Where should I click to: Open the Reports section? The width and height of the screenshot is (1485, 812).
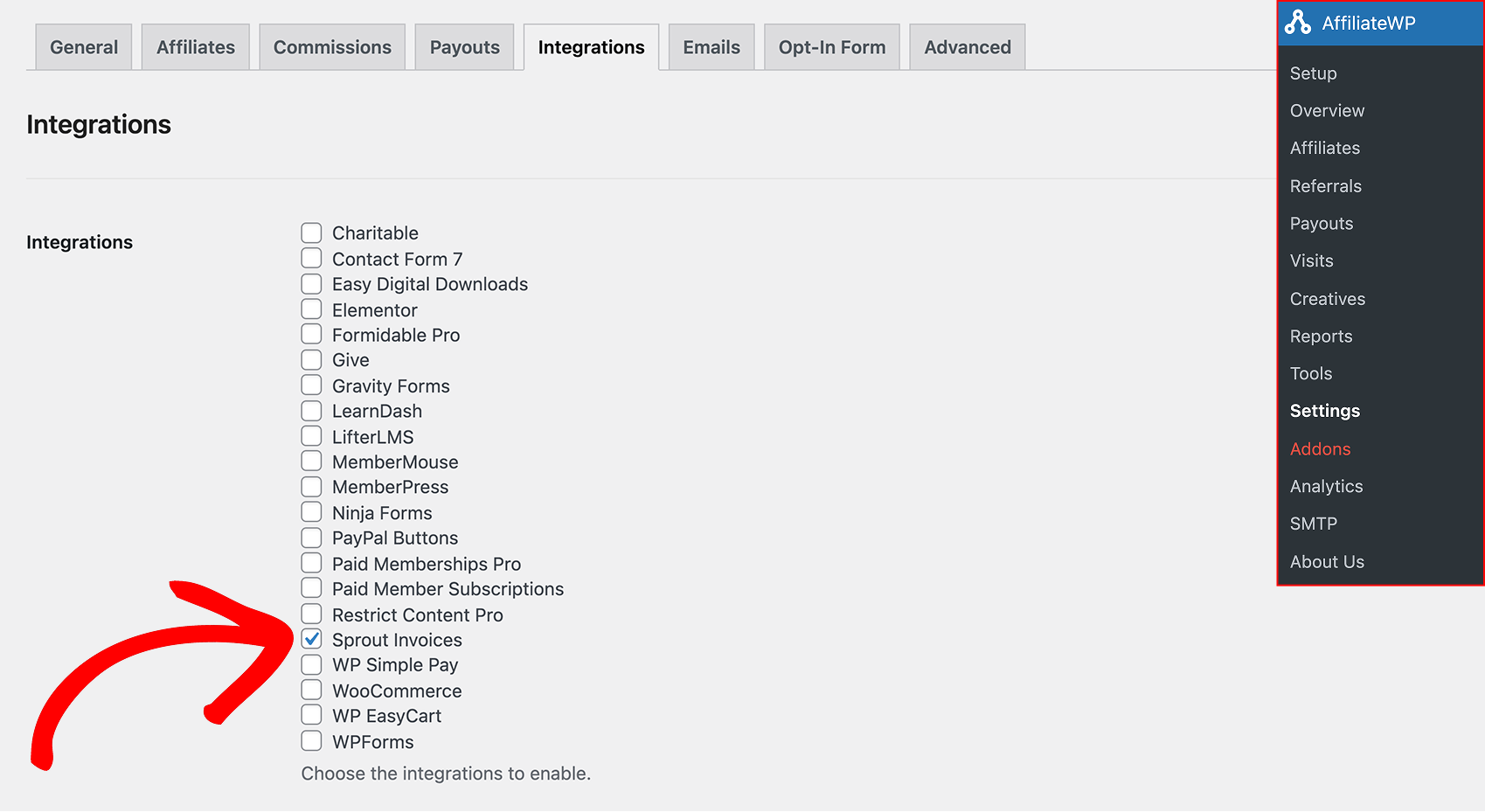pyautogui.click(x=1321, y=336)
